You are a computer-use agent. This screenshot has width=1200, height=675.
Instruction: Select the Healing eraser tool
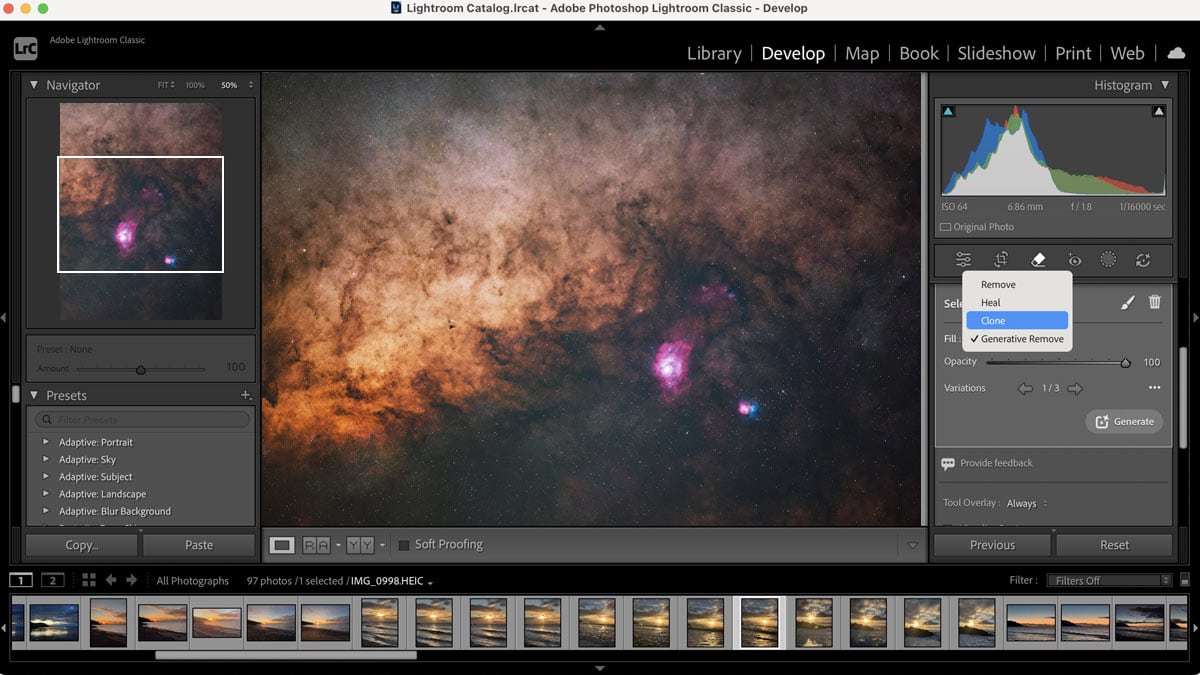(x=1038, y=260)
